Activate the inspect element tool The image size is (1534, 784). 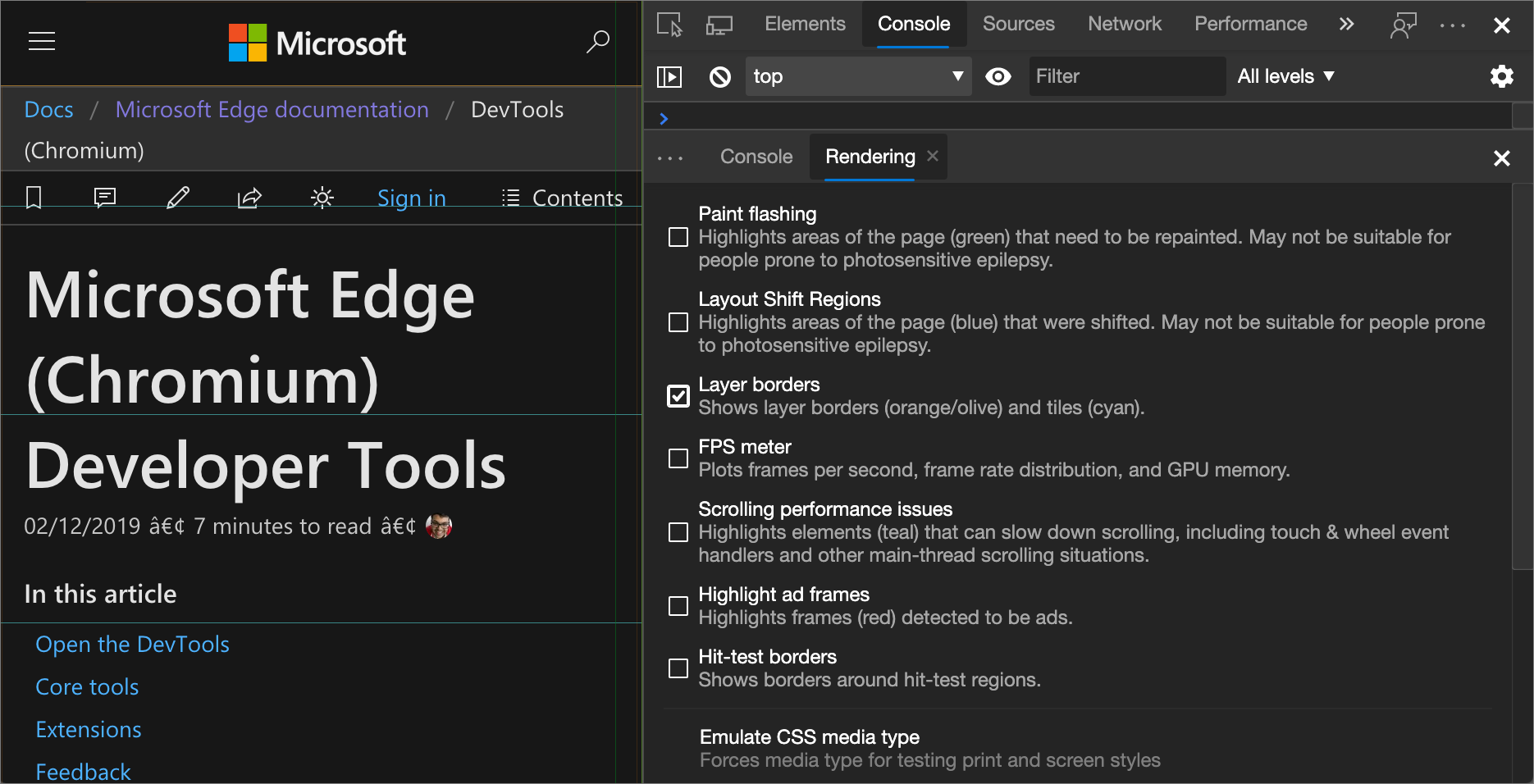[x=669, y=25]
